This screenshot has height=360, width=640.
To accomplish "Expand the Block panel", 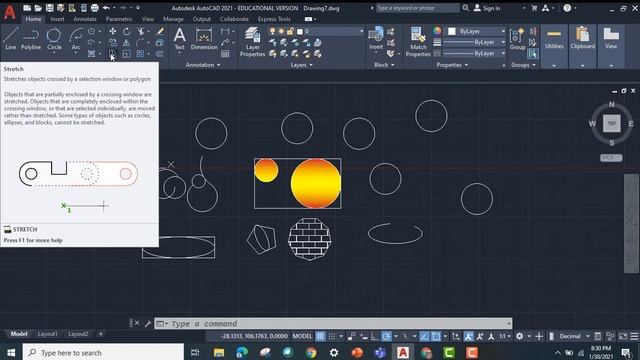I will [x=384, y=65].
